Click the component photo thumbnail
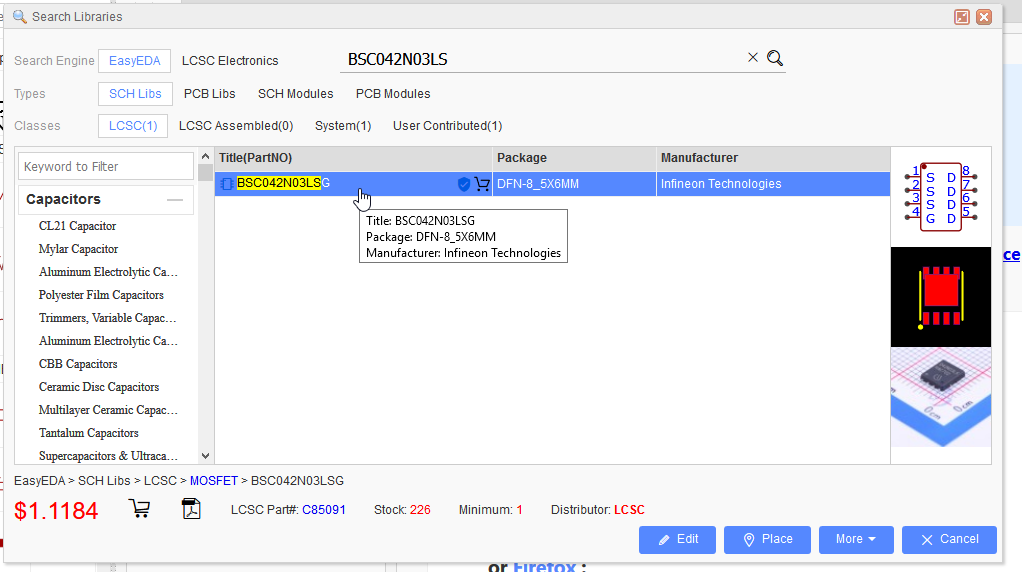 click(x=941, y=397)
